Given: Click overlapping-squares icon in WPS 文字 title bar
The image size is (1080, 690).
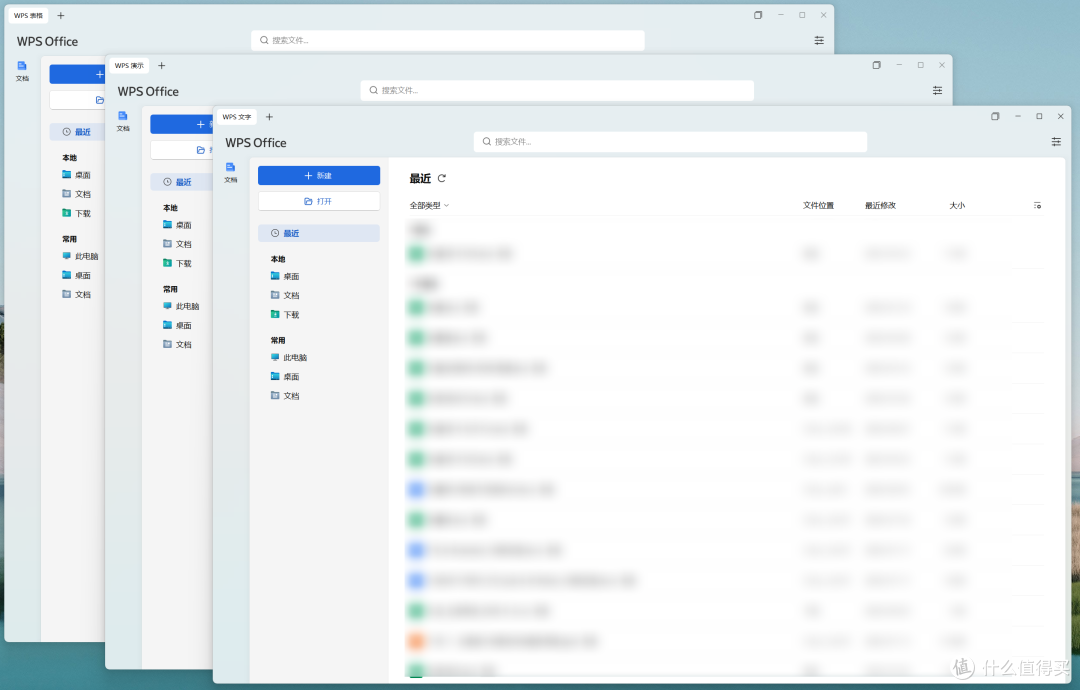Looking at the screenshot, I should click(x=995, y=116).
